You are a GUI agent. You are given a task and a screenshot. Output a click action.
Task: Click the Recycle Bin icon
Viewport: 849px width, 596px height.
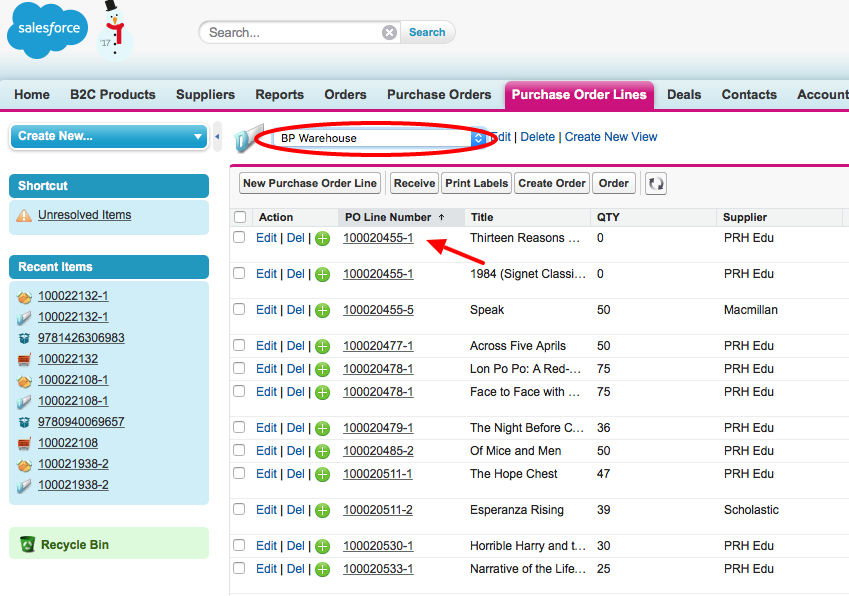point(28,544)
